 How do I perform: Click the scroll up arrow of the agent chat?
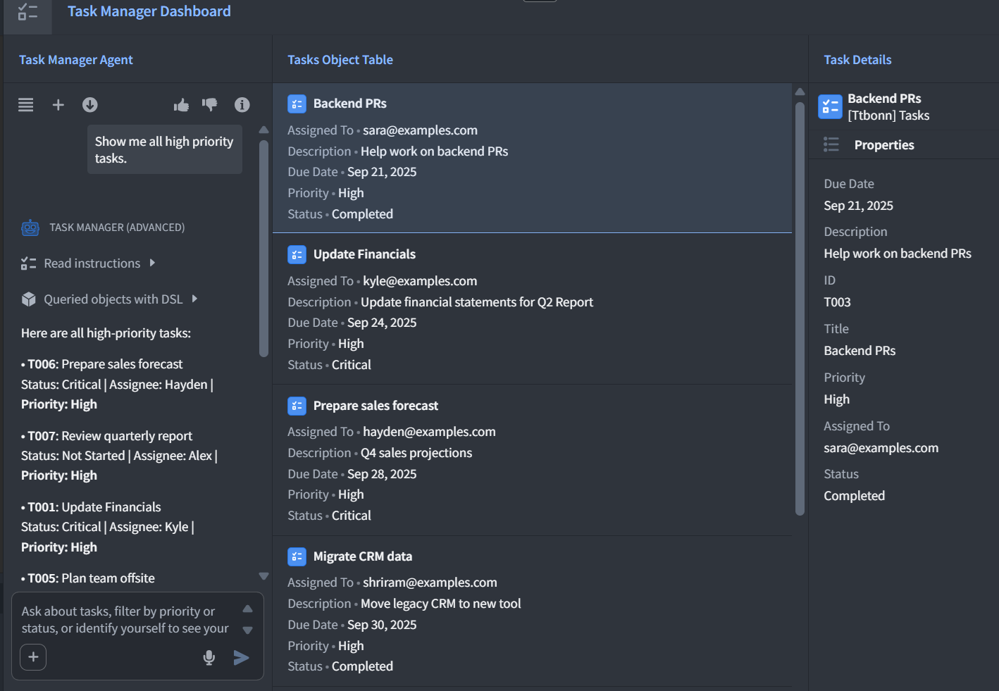point(264,130)
